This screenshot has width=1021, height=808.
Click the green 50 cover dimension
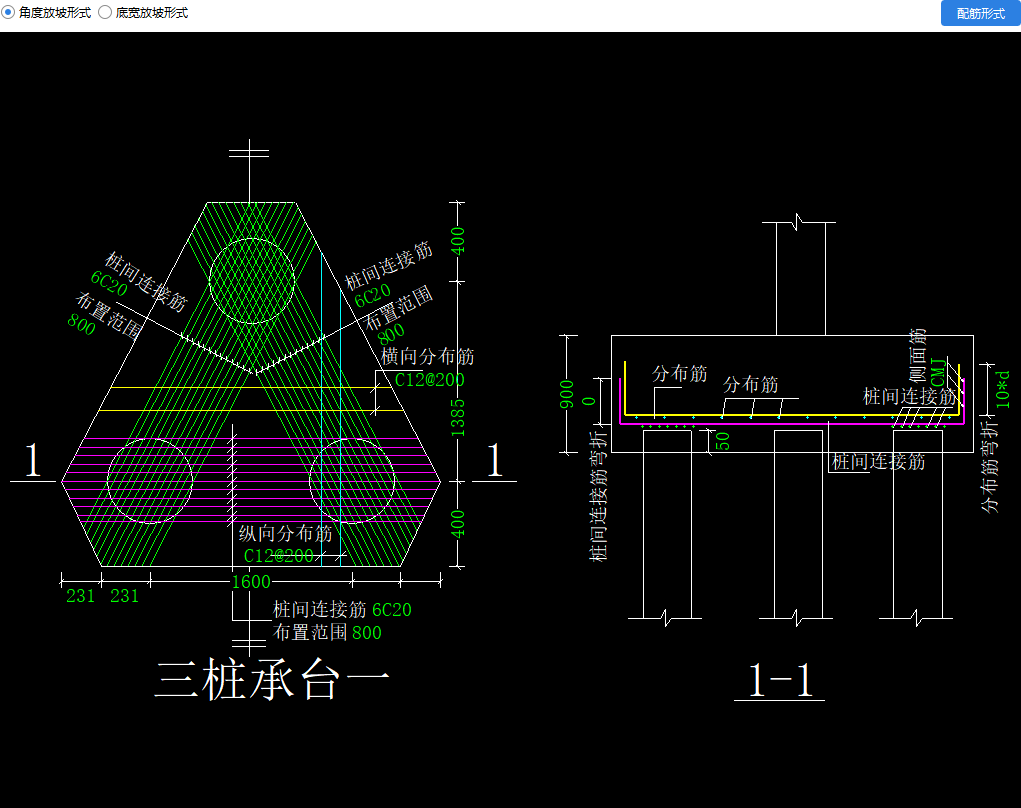click(723, 440)
